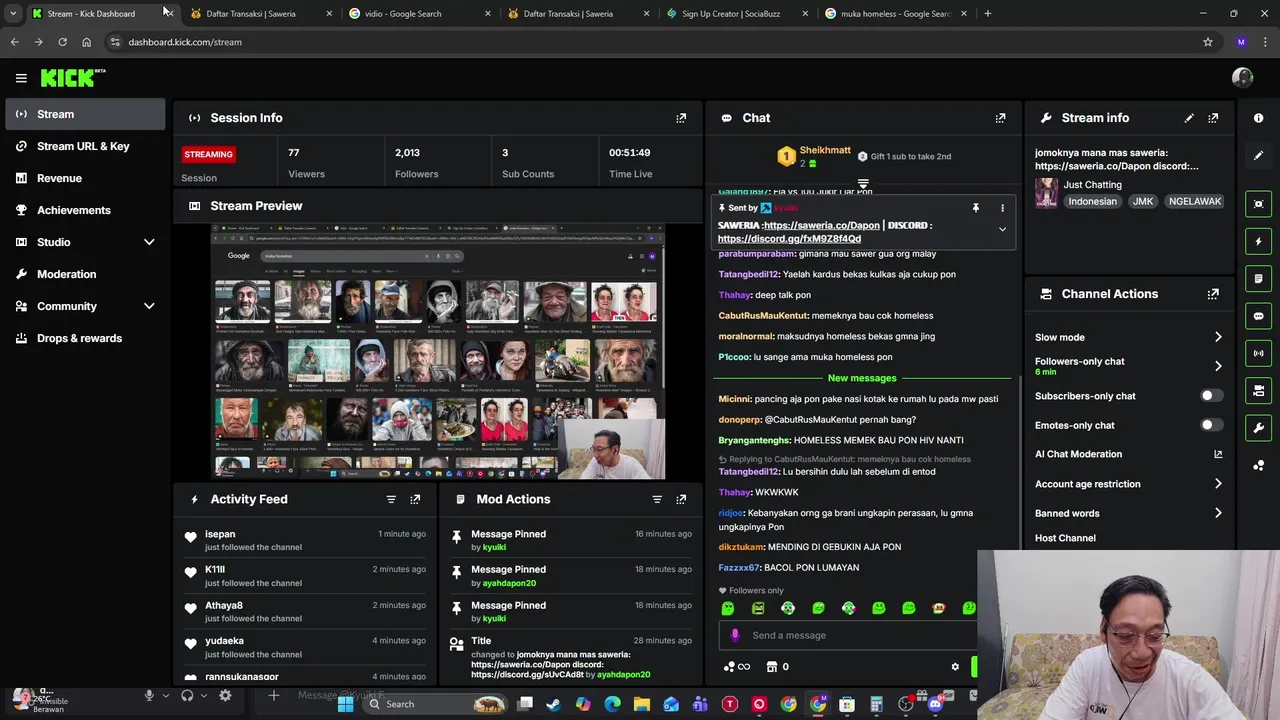Open chat settings gear icon
Screen dimensions: 1280x720
[955, 667]
